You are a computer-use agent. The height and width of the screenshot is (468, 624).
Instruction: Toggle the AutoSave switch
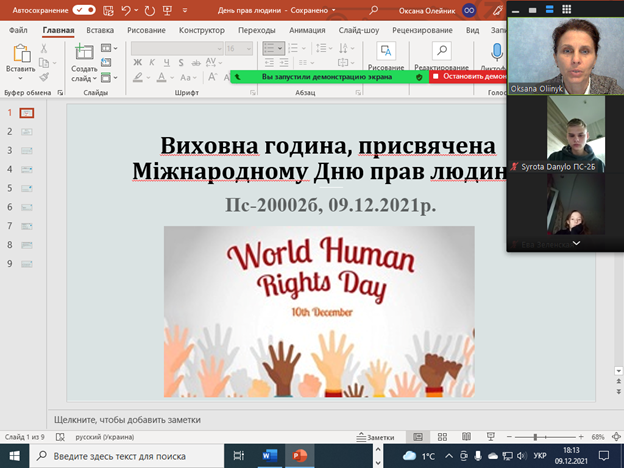[84, 10]
